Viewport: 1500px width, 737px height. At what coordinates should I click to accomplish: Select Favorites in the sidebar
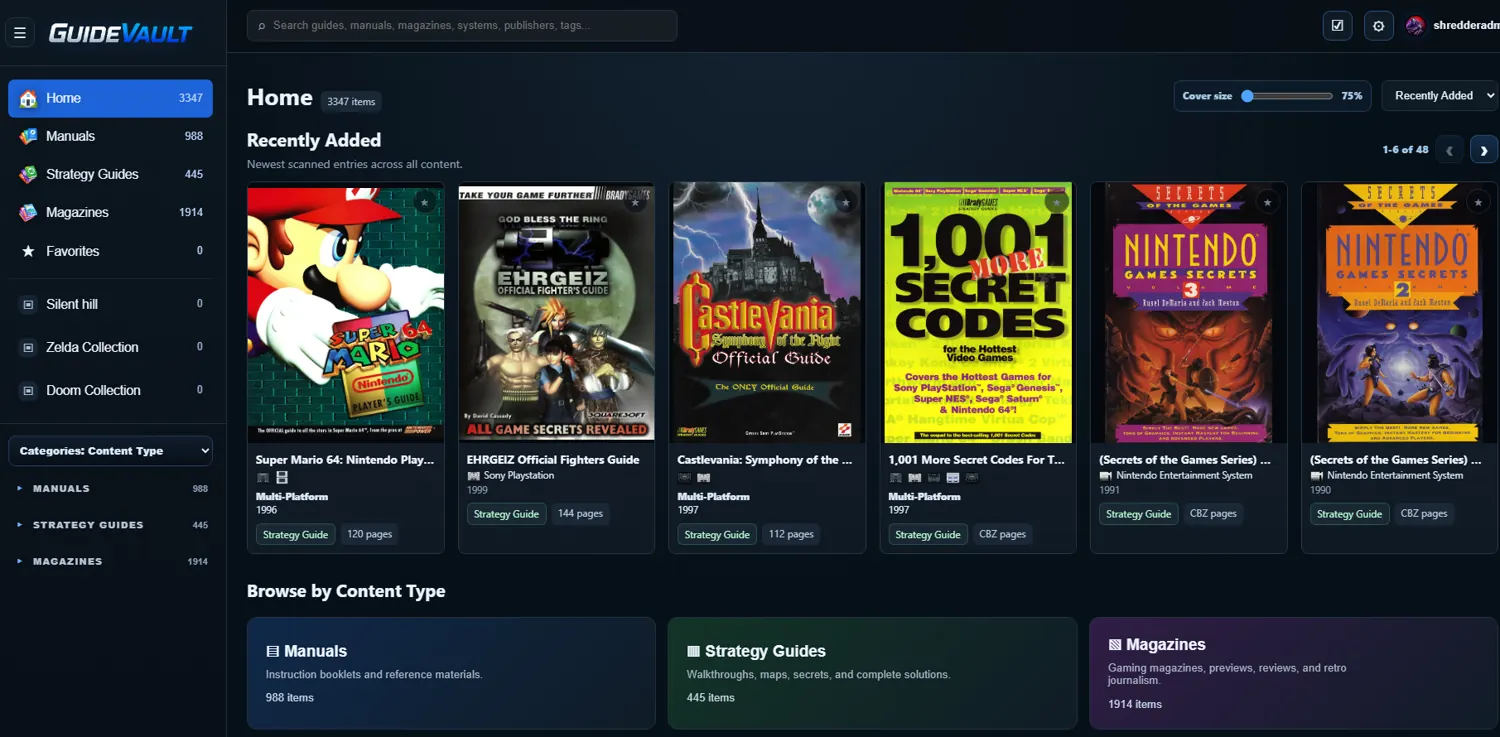(110, 251)
